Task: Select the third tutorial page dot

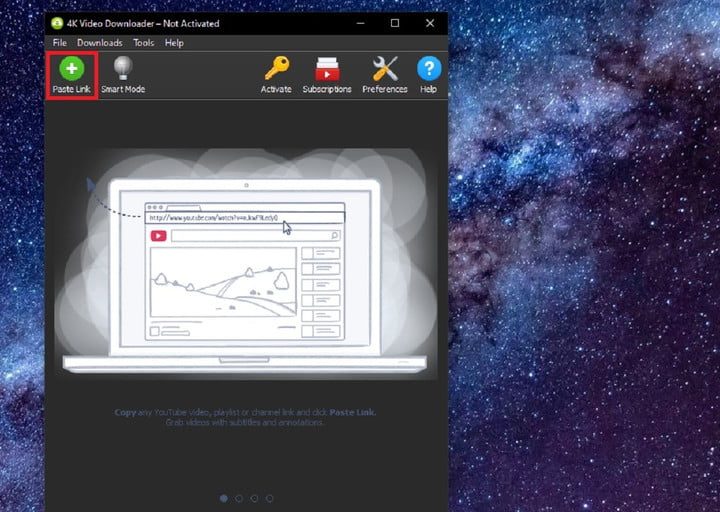Action: pos(254,498)
